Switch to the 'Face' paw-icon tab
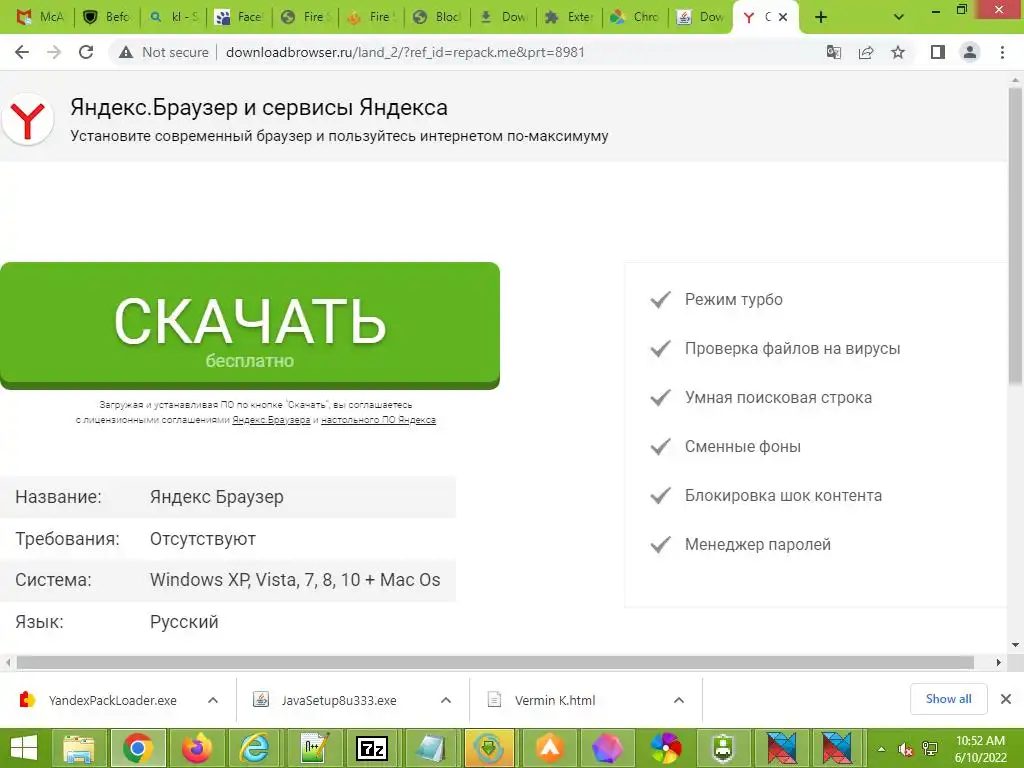Screen dimensions: 1024x768 239,17
